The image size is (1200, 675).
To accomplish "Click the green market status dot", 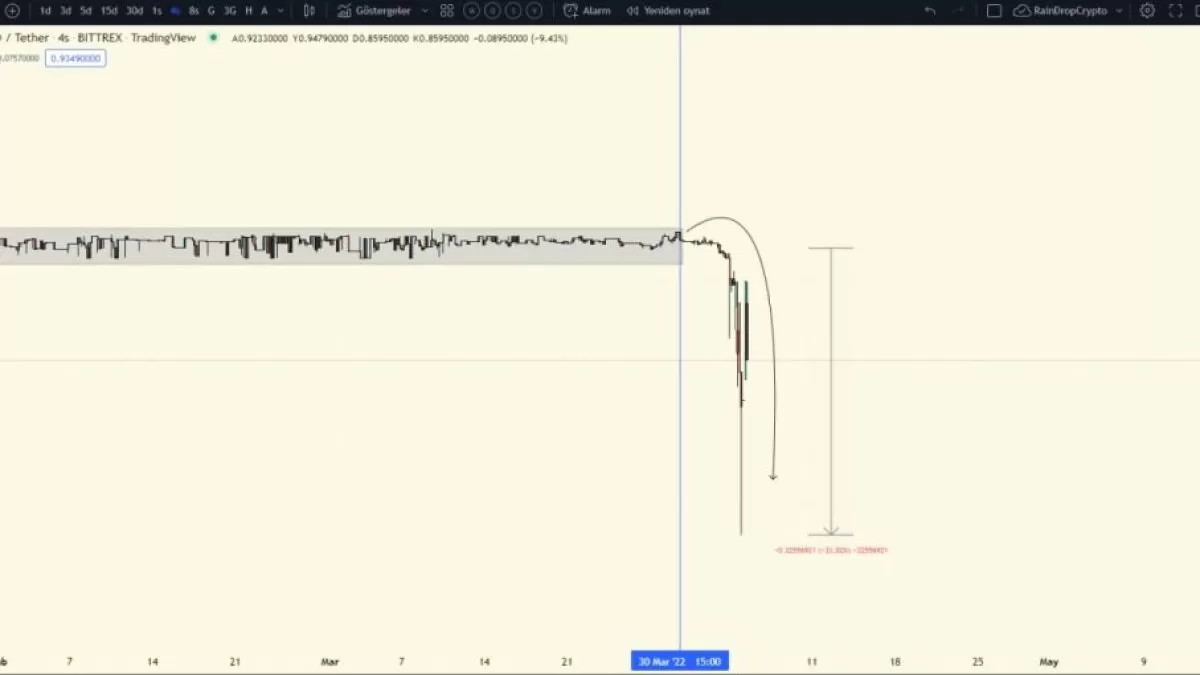I will pyautogui.click(x=213, y=38).
